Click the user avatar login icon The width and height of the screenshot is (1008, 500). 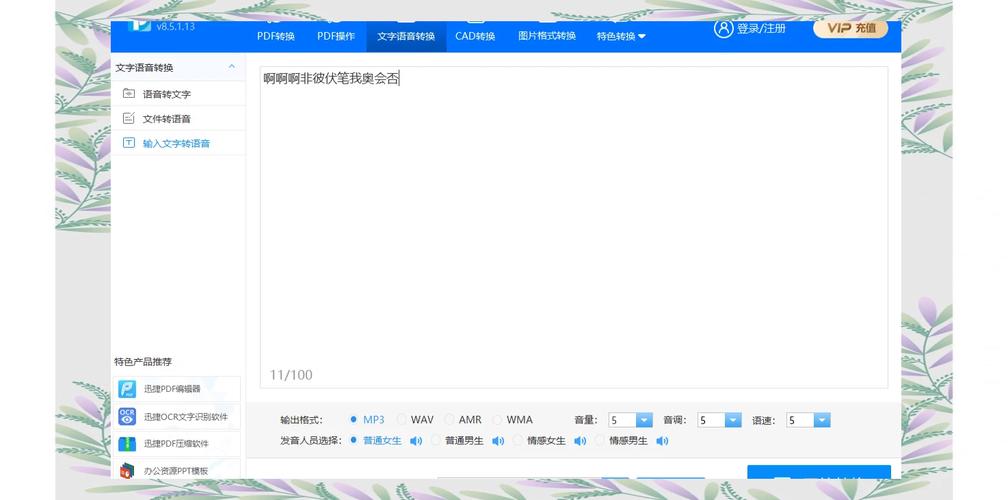(723, 29)
